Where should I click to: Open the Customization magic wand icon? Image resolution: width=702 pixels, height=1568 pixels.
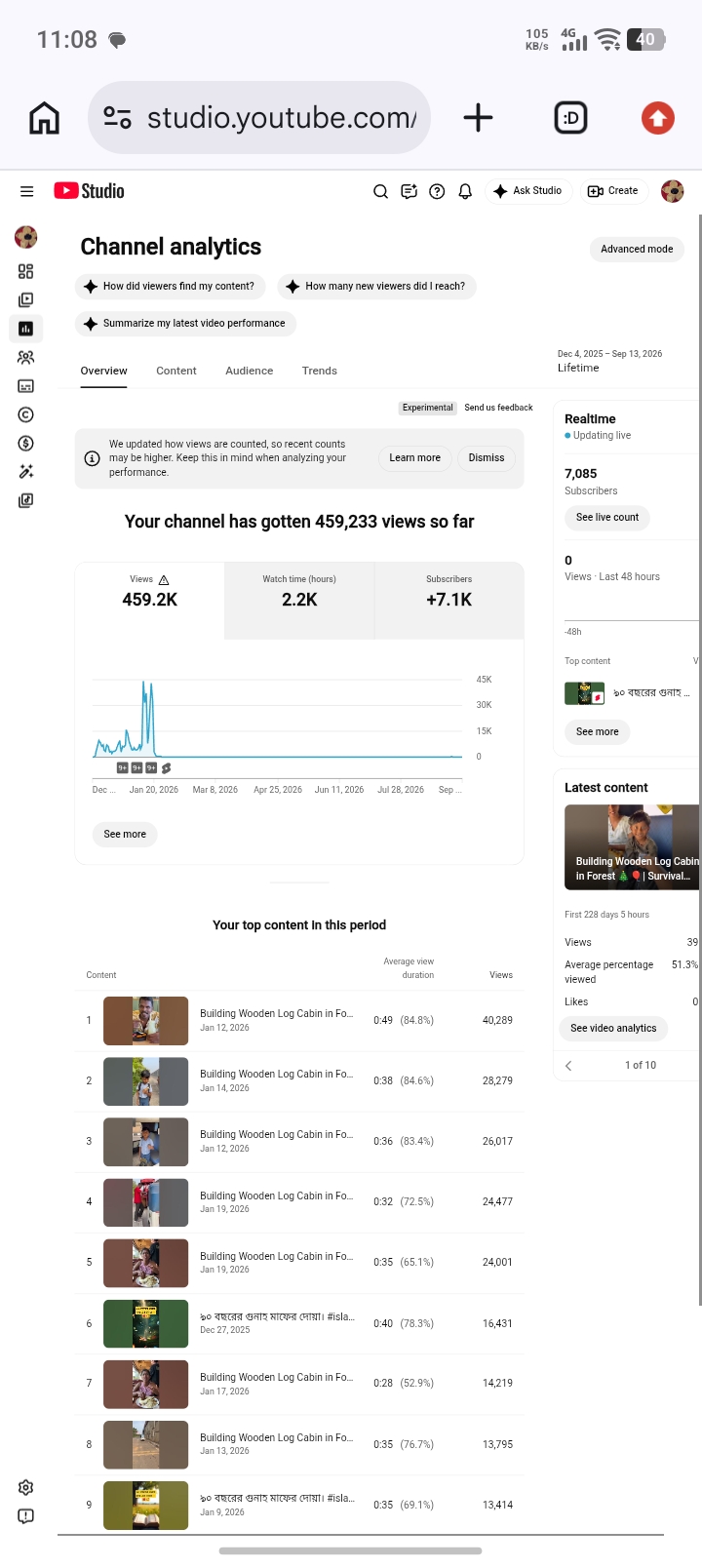[26, 472]
